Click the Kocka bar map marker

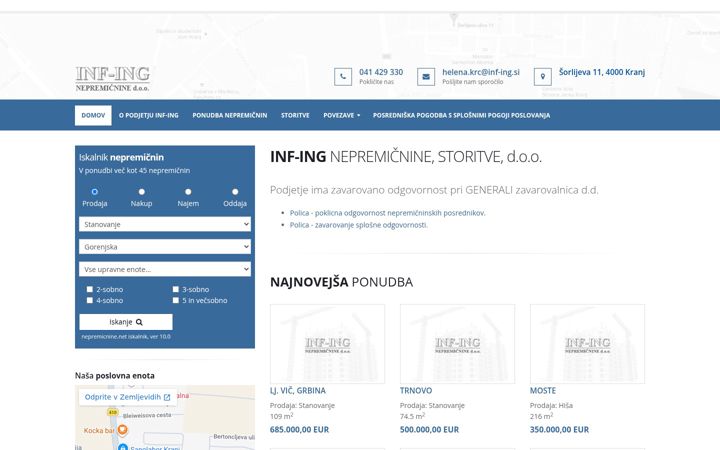pos(122,430)
